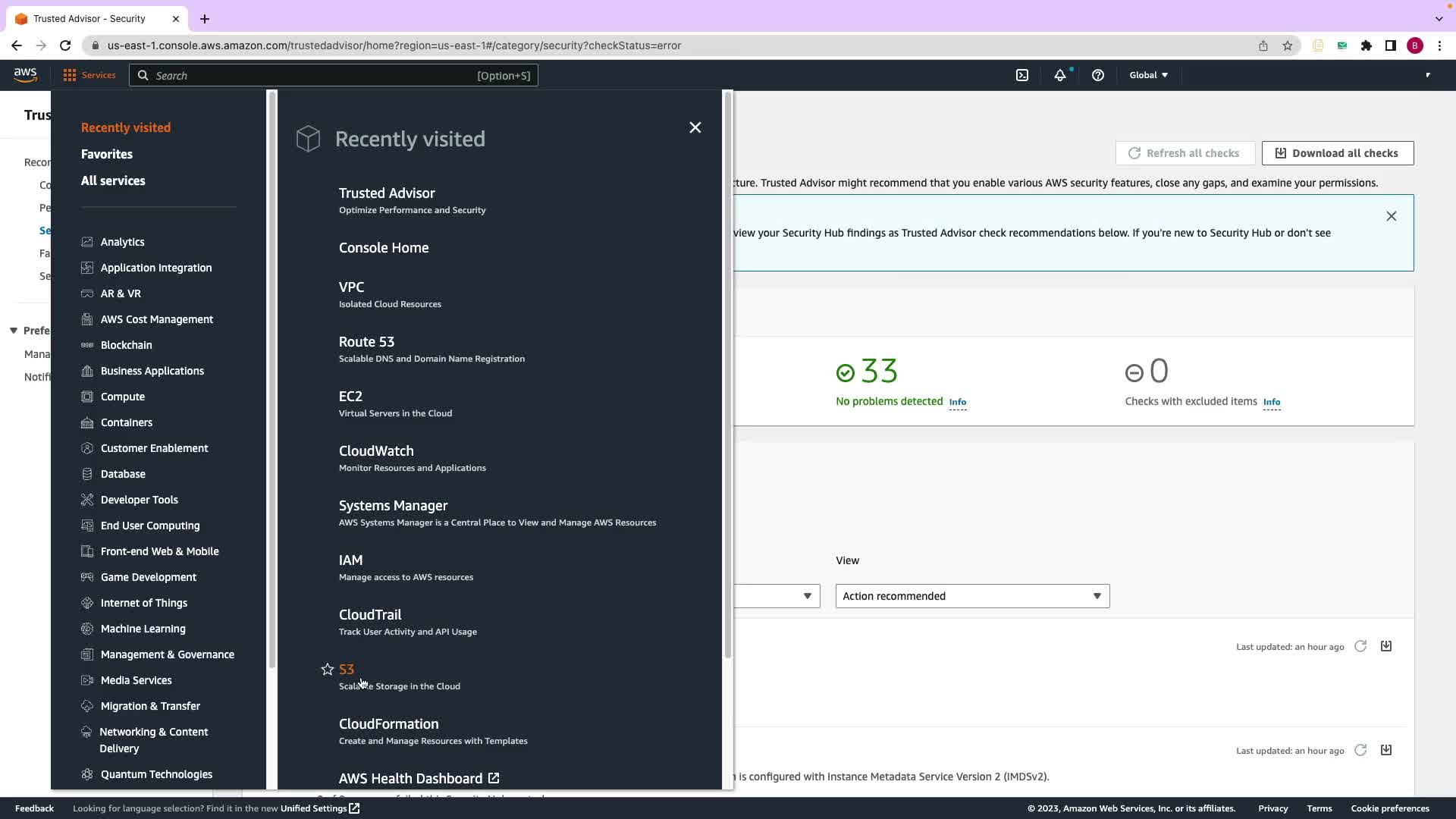1456x819 pixels.
Task: Open the Machine Learning category
Action: 143,629
